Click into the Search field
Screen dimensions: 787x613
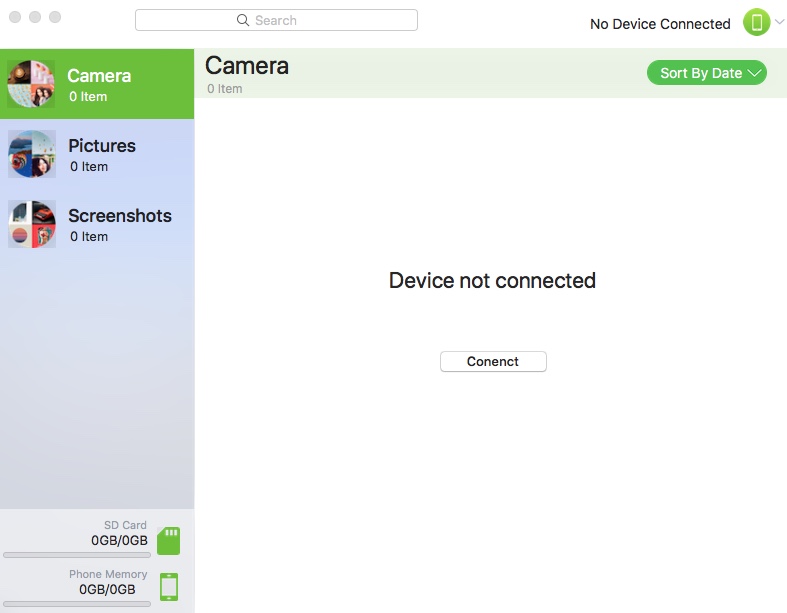[276, 20]
